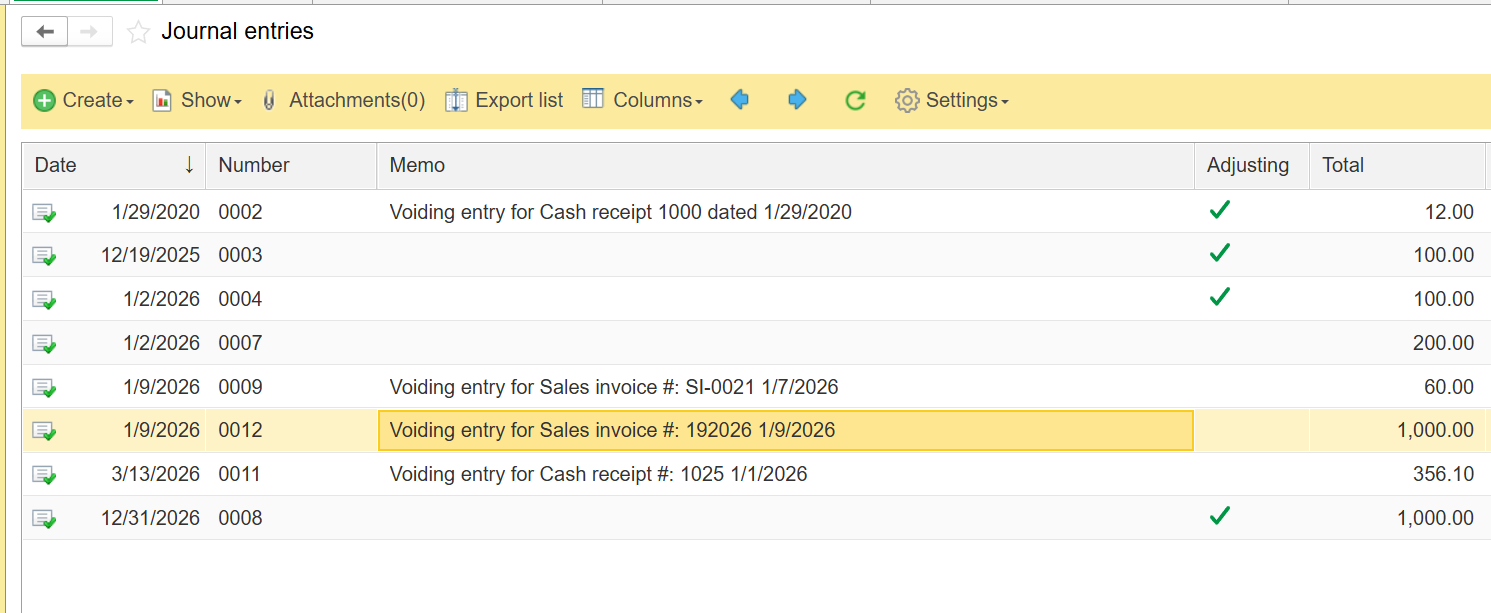Click the blue right arrow toolbar icon
This screenshot has width=1491, height=613.
coord(797,100)
